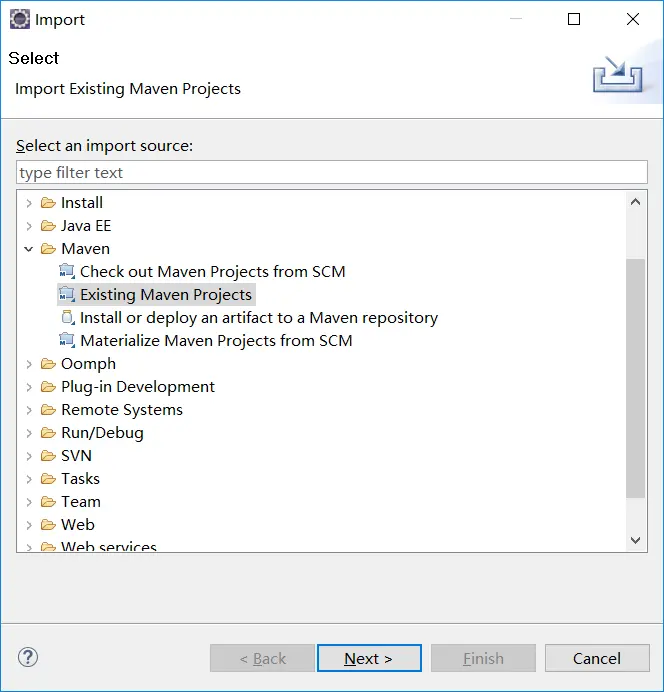664x692 pixels.
Task: Click the vertical scrollbar thumb
Action: (635, 378)
